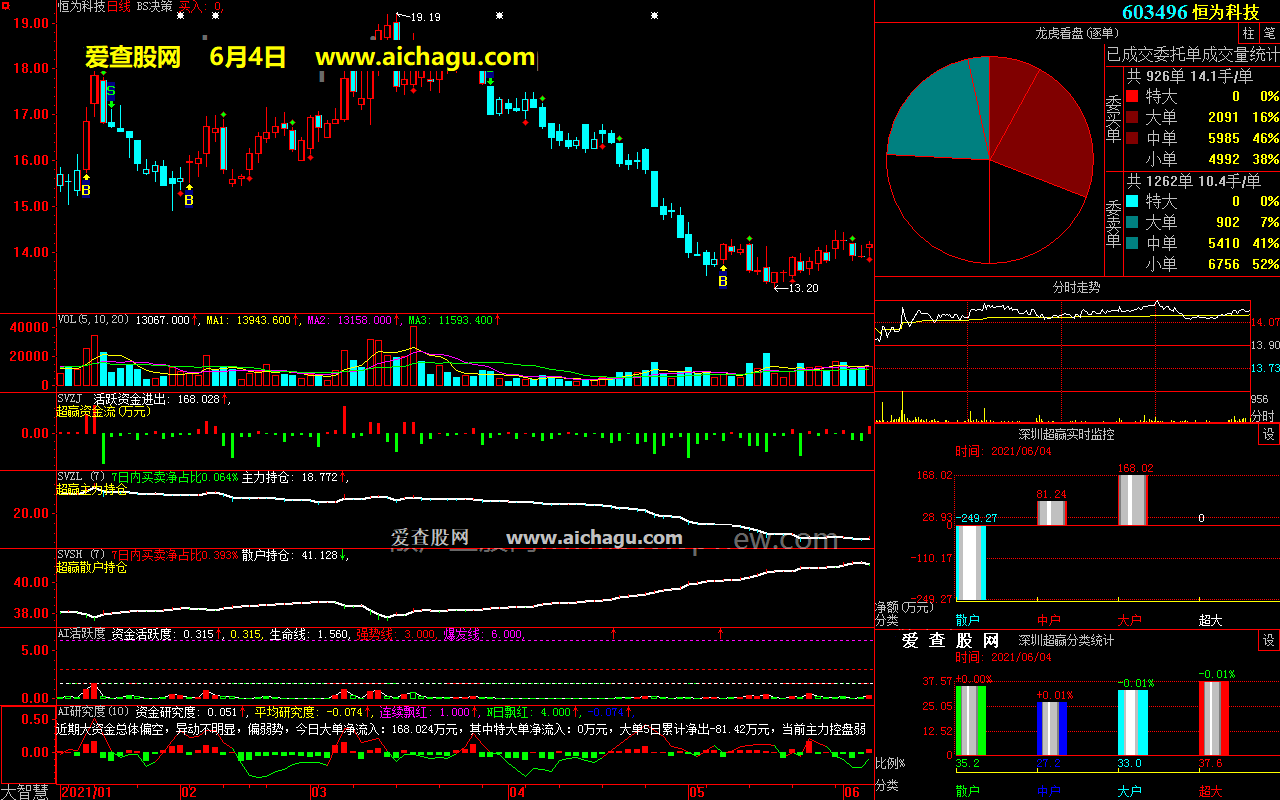This screenshot has width=1280, height=800.
Task: Click the 中户 bar showing 81.24
Action: [x=1052, y=513]
